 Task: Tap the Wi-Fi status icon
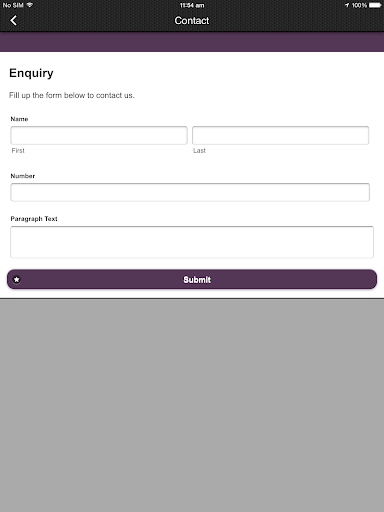coord(30,5)
